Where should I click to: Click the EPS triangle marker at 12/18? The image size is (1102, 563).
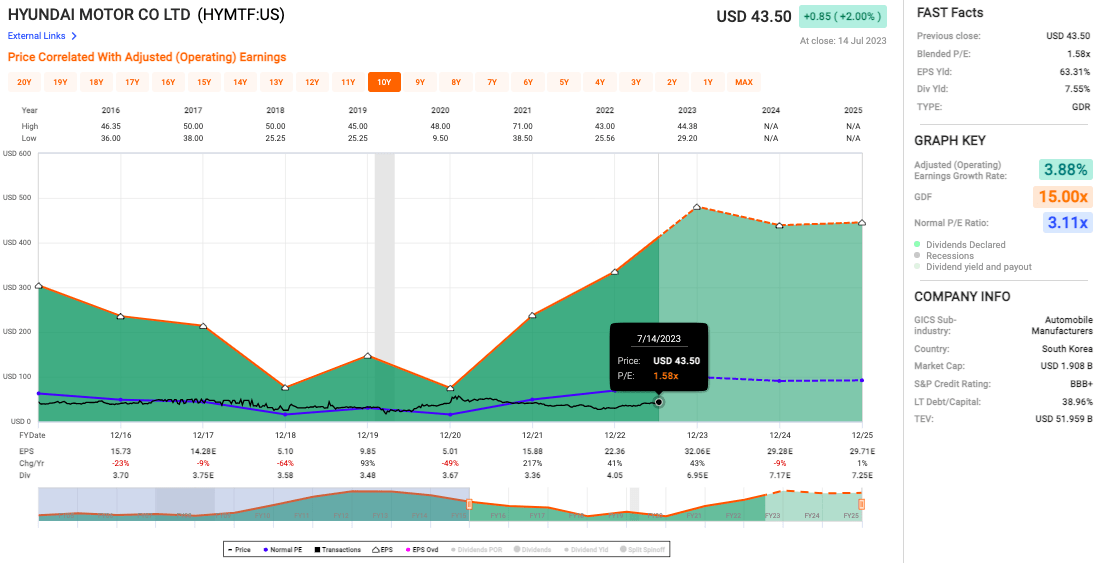[x=285, y=387]
